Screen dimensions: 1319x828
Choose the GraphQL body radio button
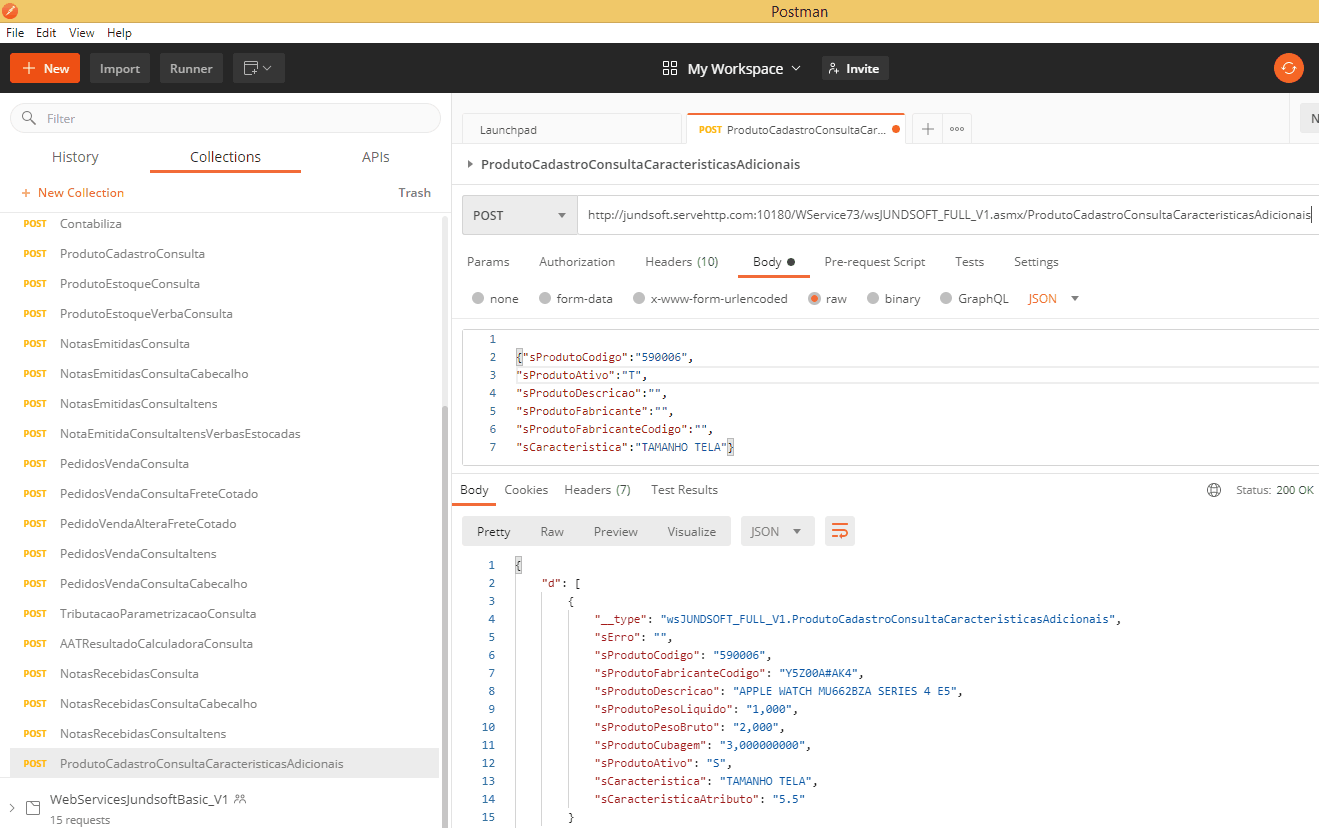click(x=946, y=298)
